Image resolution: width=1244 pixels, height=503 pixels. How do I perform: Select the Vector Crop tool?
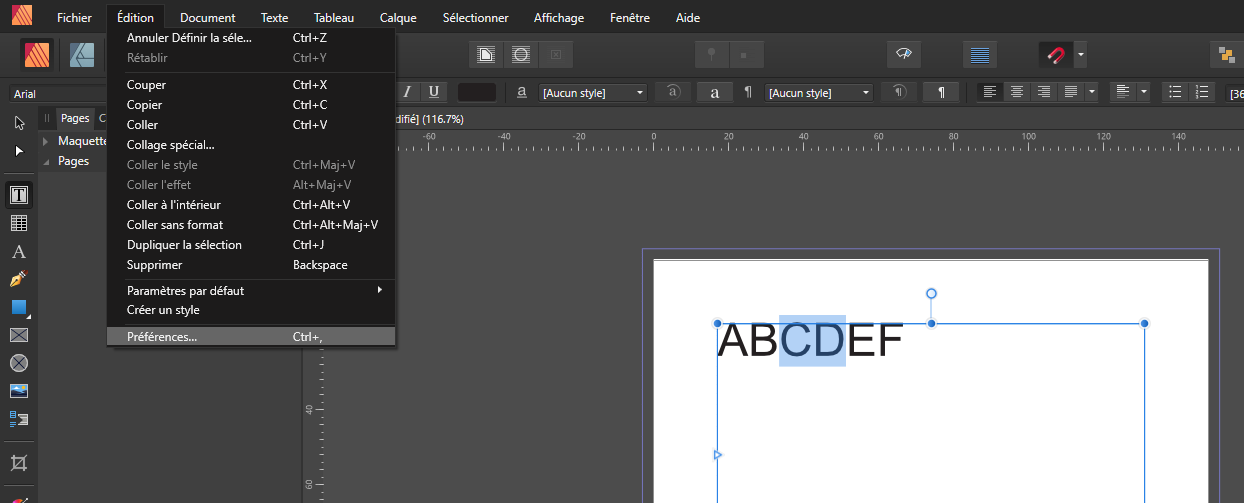[x=19, y=463]
